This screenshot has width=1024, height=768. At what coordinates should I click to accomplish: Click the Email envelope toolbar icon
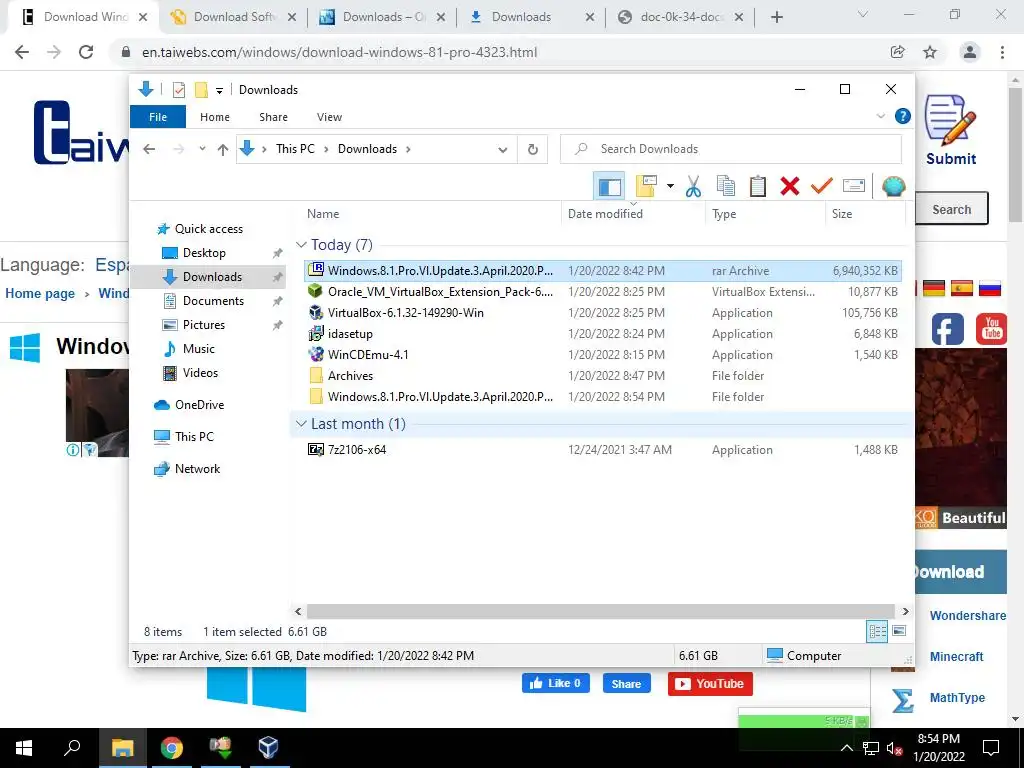click(854, 187)
